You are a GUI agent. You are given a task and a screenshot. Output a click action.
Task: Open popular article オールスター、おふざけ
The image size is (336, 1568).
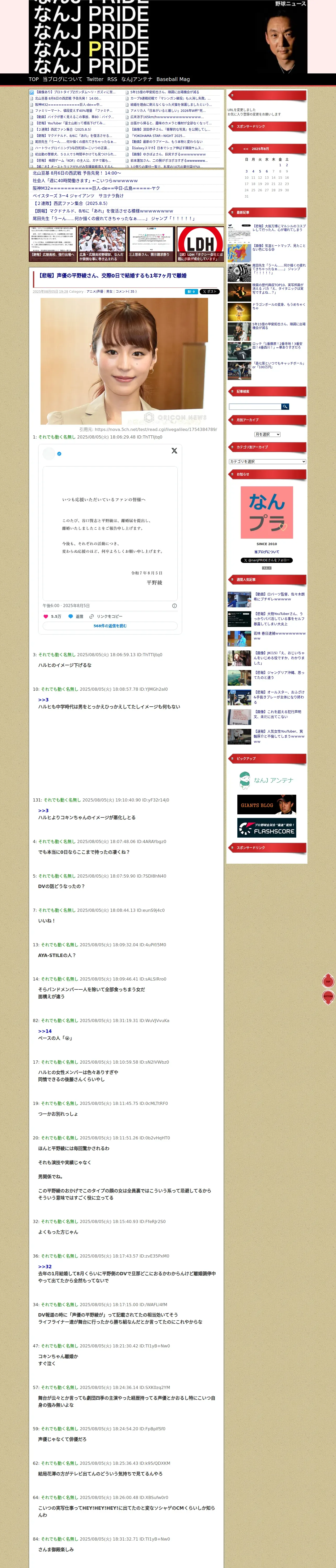click(x=279, y=697)
